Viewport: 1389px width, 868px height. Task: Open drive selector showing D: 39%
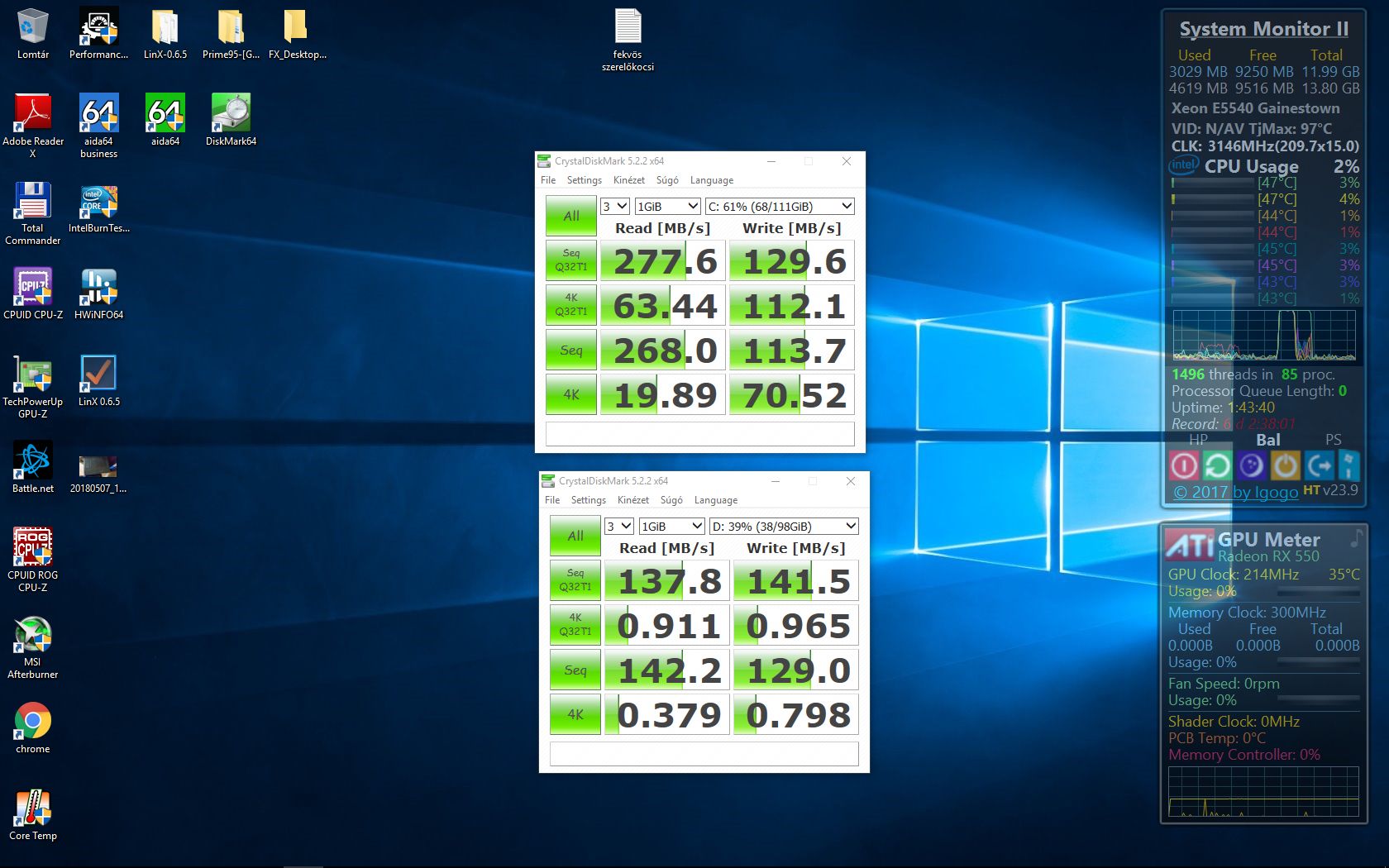click(784, 526)
